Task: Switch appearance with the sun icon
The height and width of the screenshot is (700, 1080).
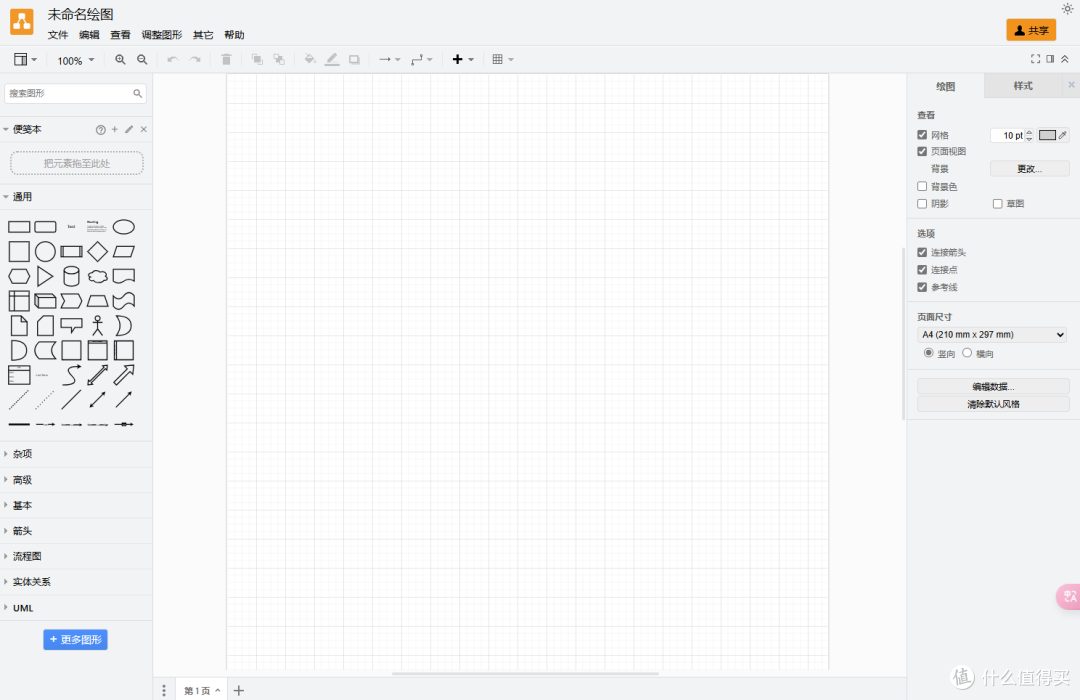Action: (x=1067, y=9)
